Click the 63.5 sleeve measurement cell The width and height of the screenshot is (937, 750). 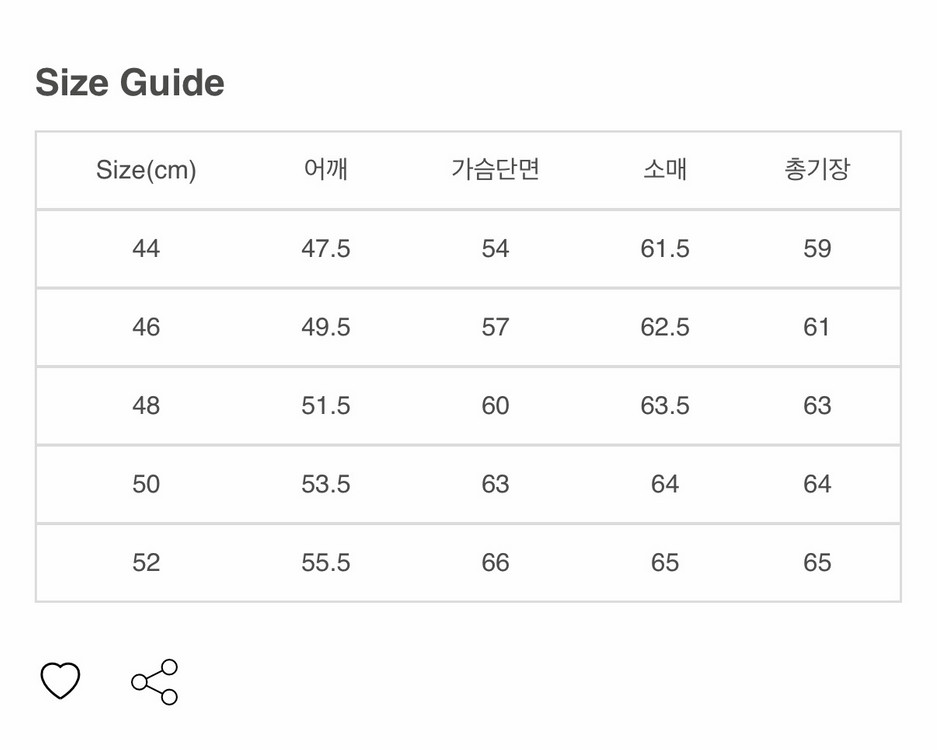(x=666, y=405)
